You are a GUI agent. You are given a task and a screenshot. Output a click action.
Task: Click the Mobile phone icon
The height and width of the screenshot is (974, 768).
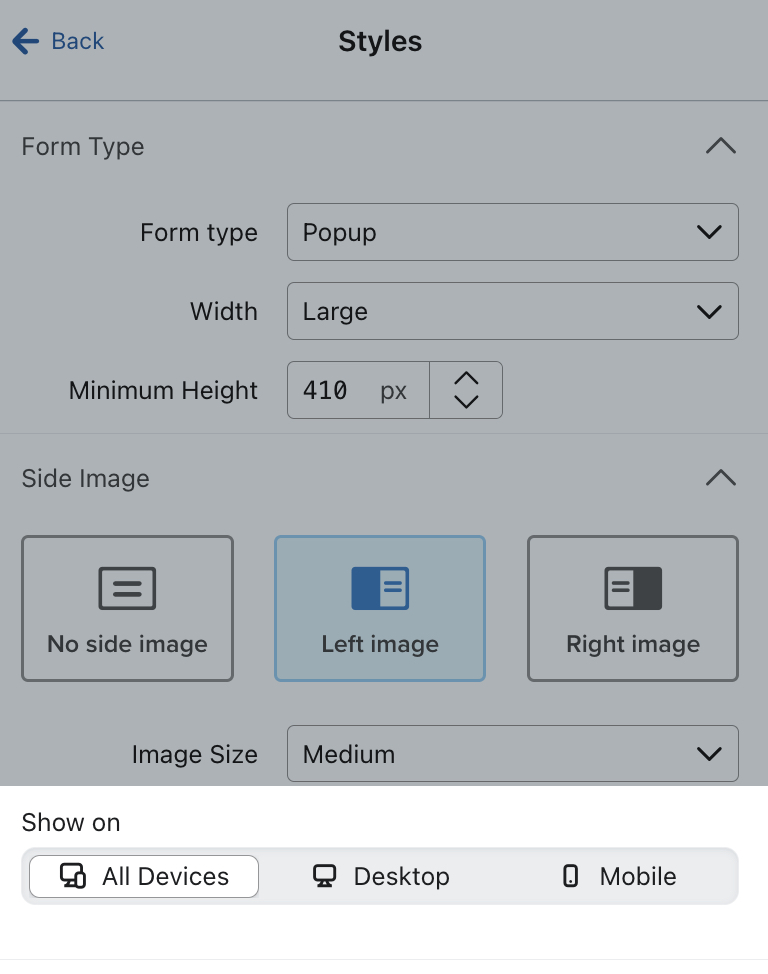click(570, 876)
